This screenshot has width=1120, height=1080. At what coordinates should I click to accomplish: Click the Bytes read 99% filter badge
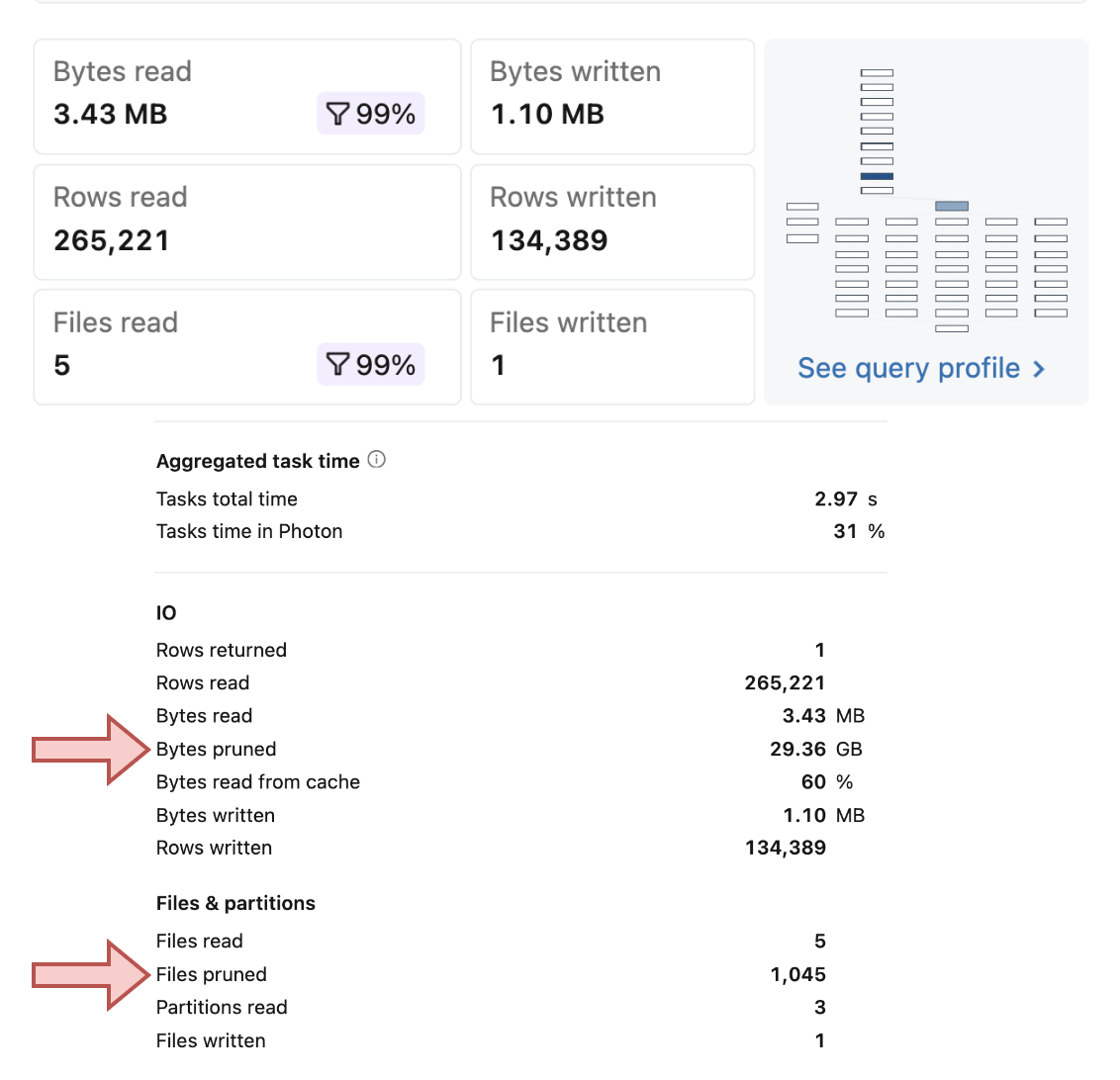pos(371,114)
